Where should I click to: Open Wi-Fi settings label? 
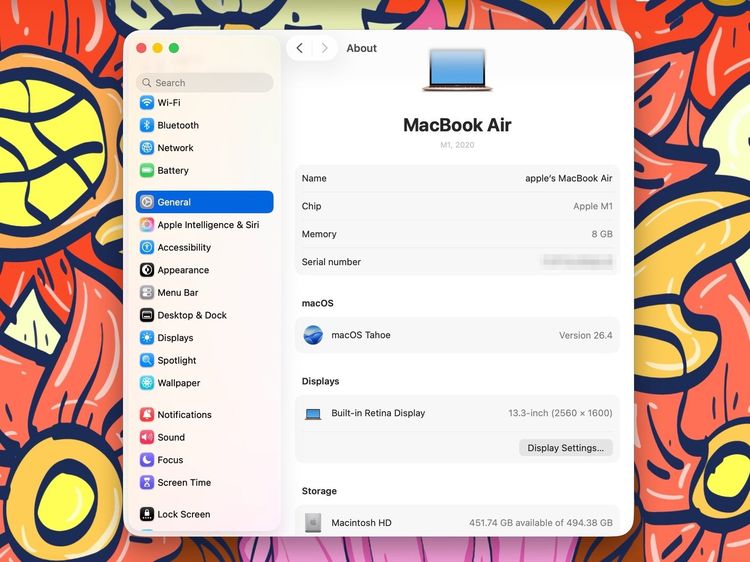(169, 102)
